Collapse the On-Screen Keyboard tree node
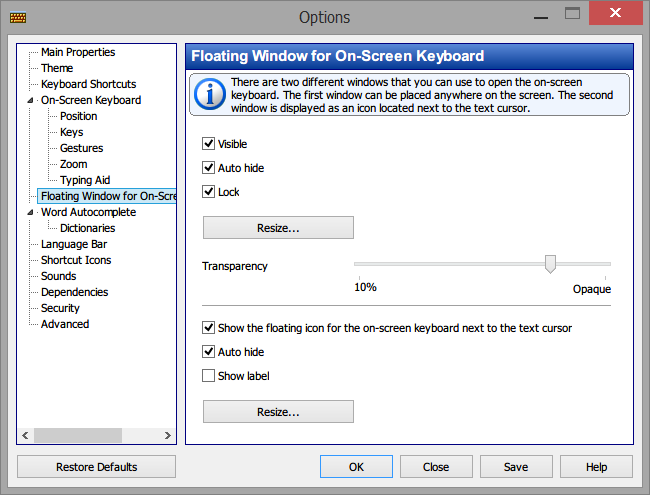The width and height of the screenshot is (650, 495). coord(30,100)
